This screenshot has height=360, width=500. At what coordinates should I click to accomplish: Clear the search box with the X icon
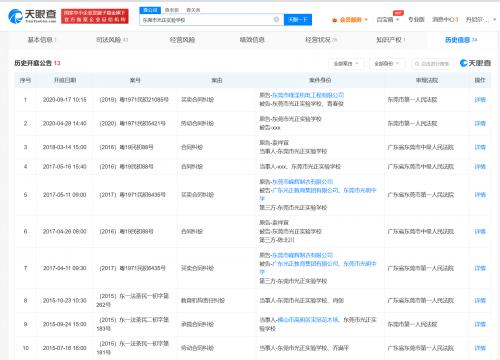tap(276, 20)
